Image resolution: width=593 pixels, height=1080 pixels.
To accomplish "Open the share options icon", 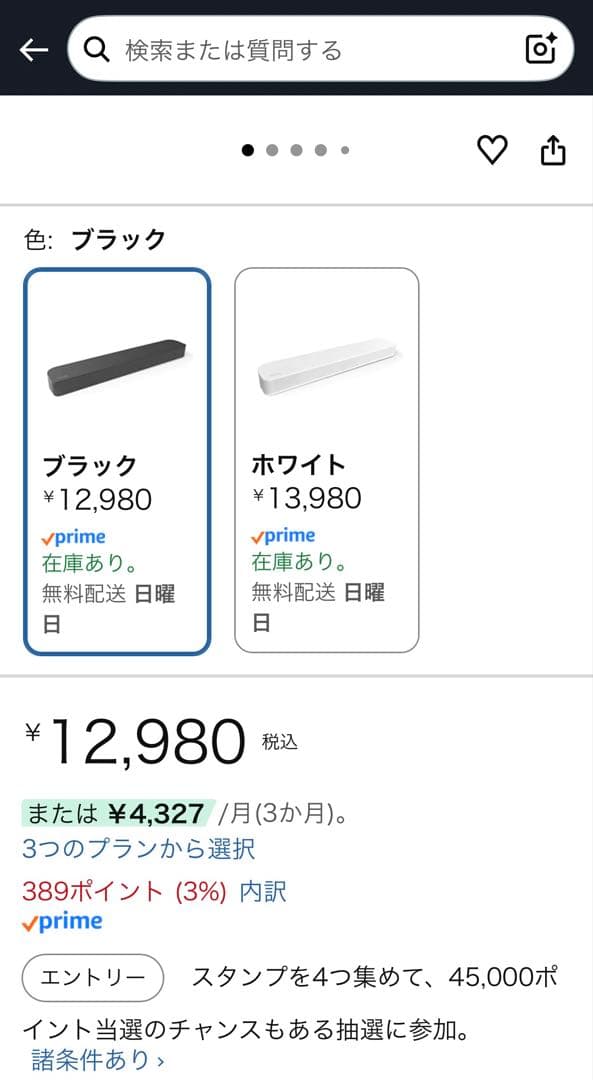I will point(552,150).
